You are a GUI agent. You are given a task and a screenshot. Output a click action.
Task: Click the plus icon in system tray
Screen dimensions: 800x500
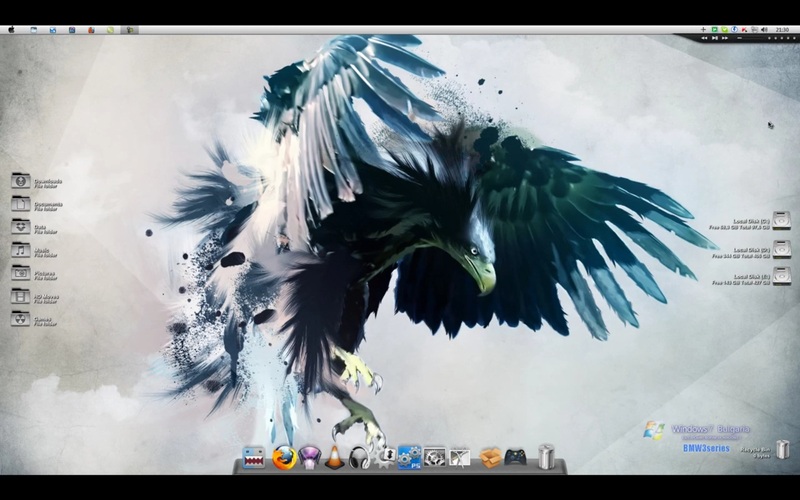tap(703, 30)
